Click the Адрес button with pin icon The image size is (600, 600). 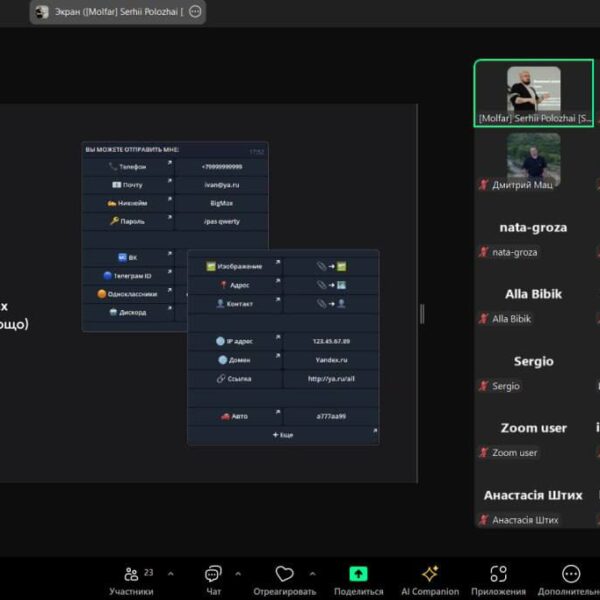(x=235, y=285)
